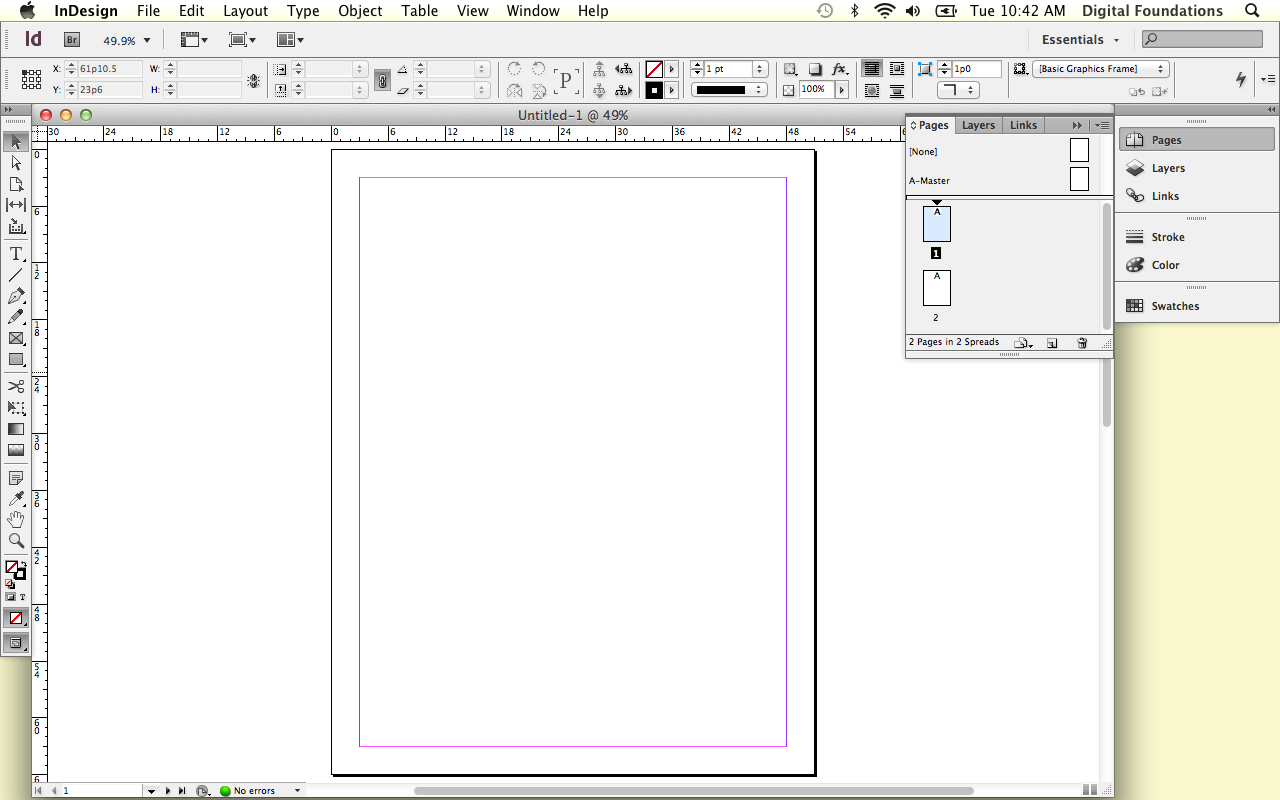Swap fill and stroke arrows
Image resolution: width=1280 pixels, height=800 pixels.
point(23,564)
